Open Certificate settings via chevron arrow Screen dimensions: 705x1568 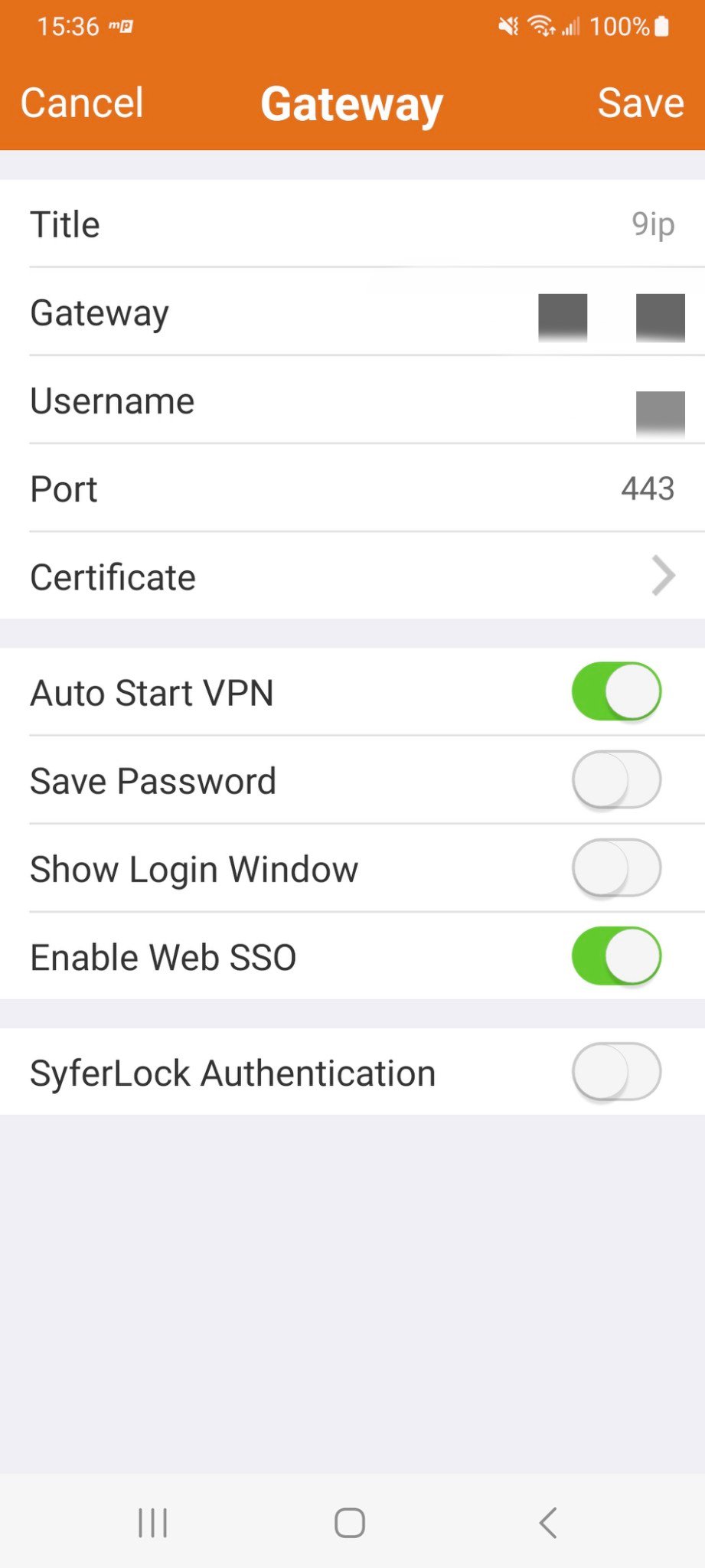[663, 577]
